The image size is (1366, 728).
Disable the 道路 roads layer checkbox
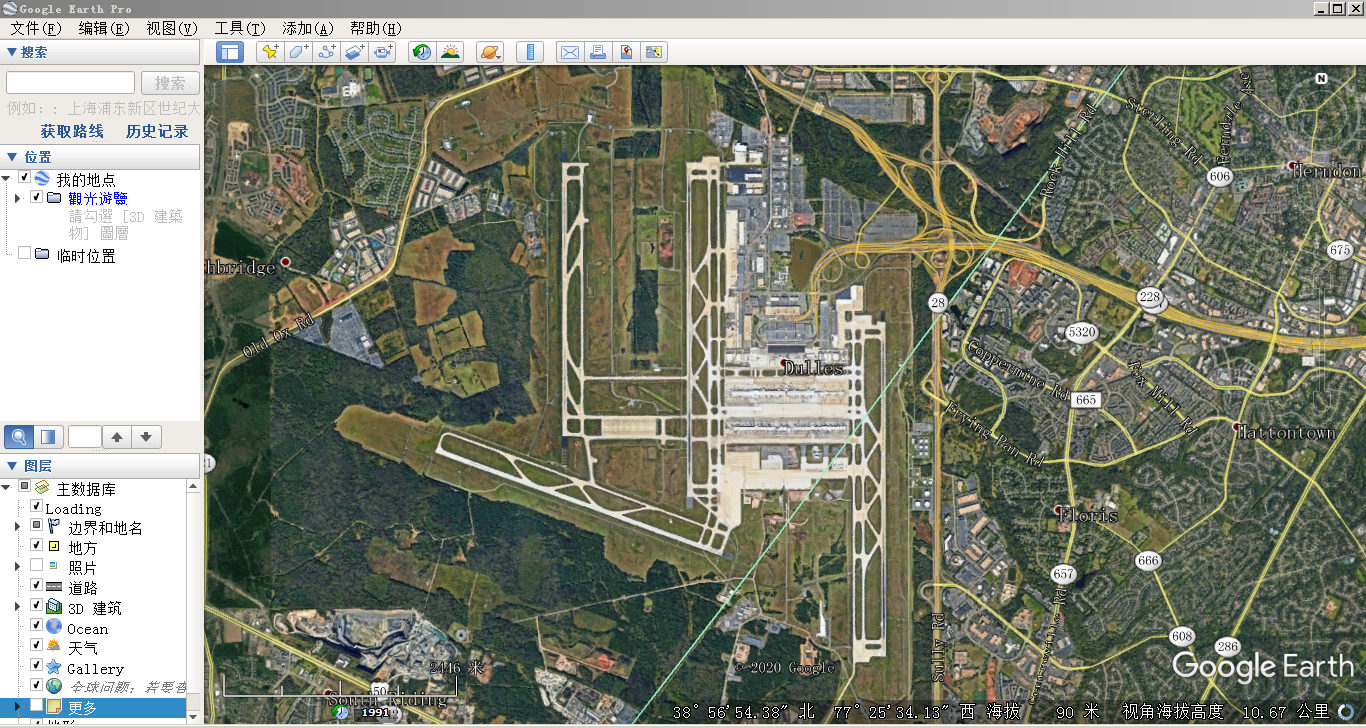(36, 586)
